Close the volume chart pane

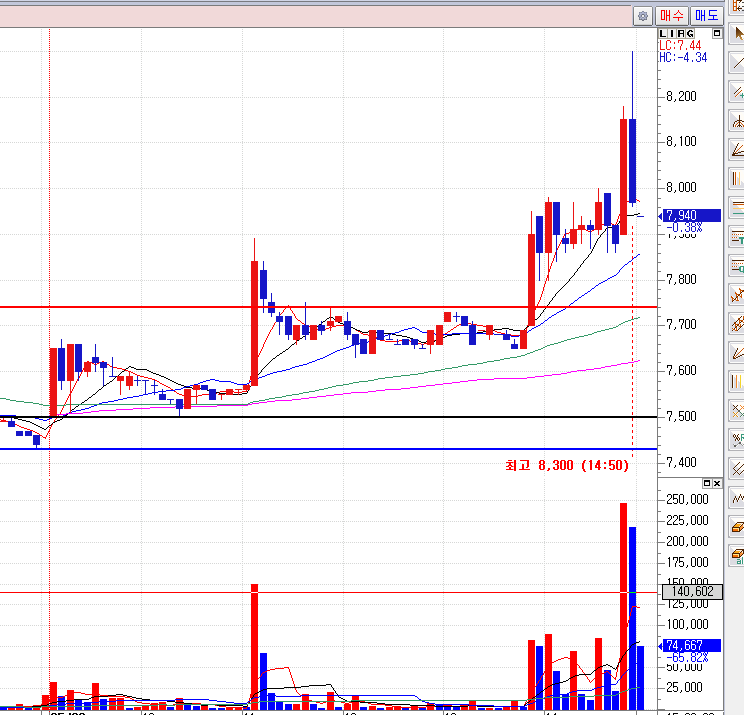click(x=716, y=483)
